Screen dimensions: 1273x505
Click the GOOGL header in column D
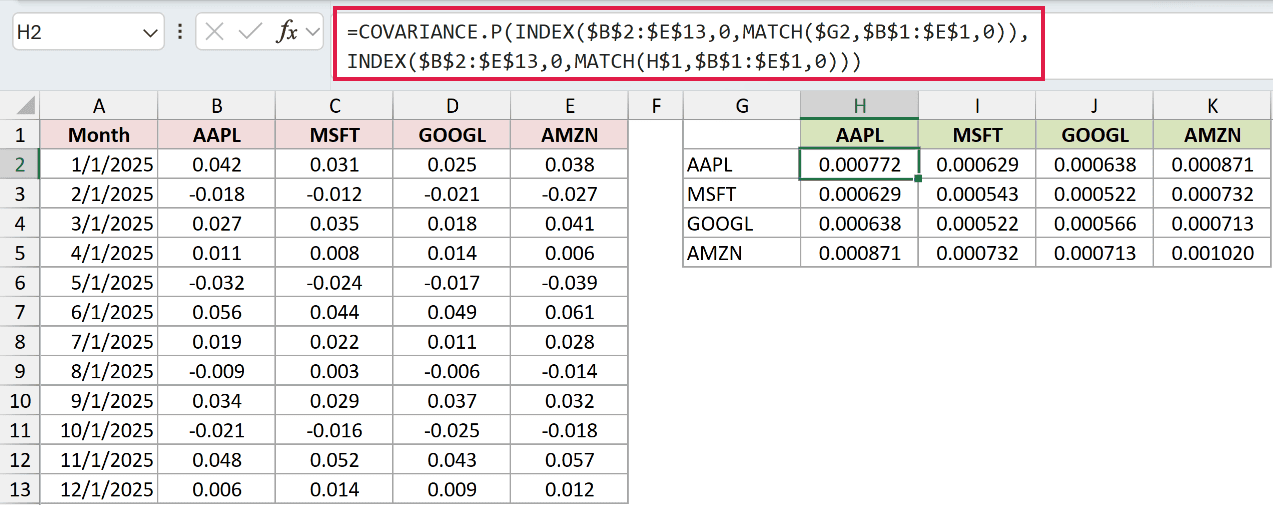(x=452, y=135)
